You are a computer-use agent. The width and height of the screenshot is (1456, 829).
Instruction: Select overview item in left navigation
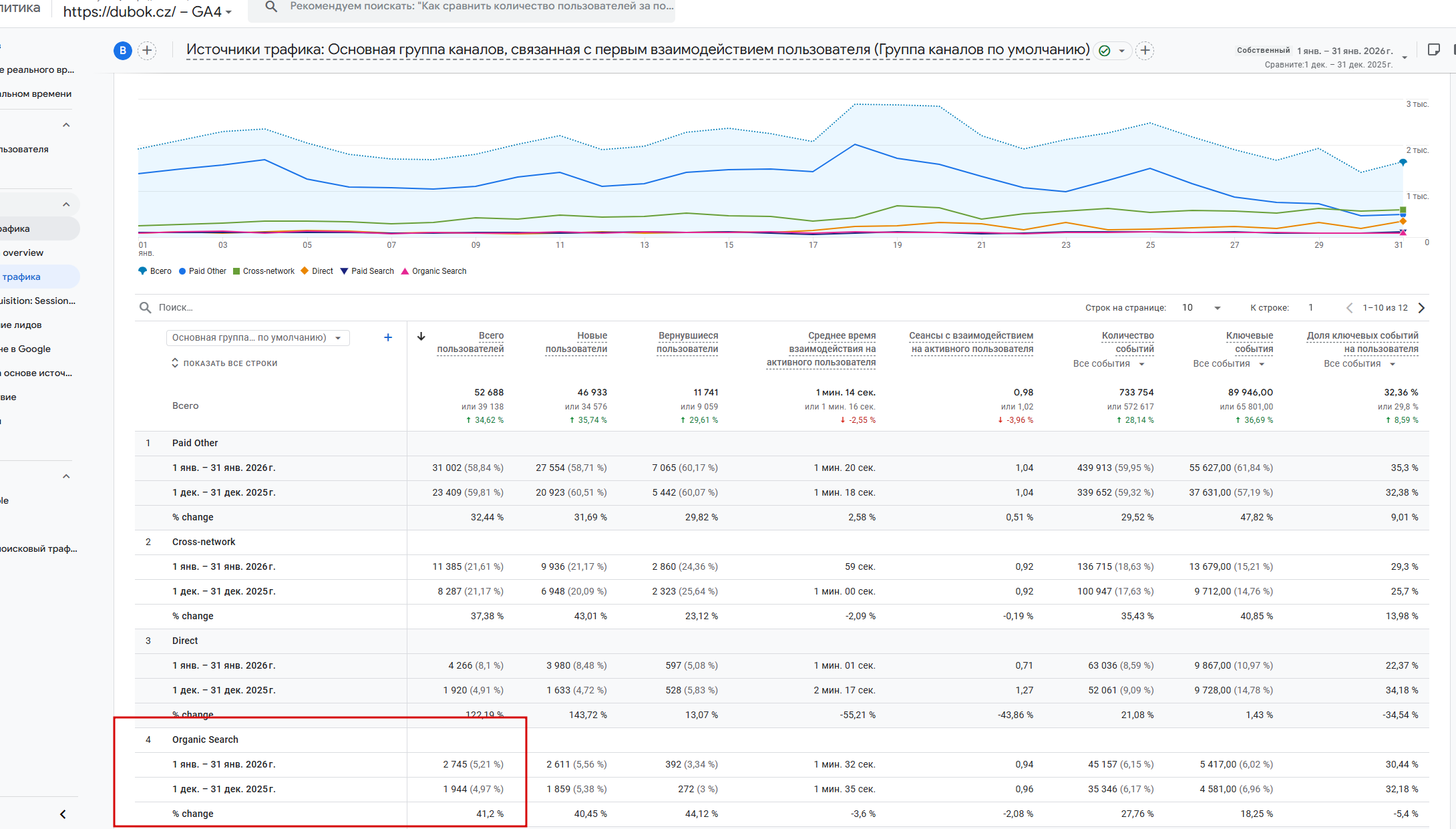[x=23, y=253]
